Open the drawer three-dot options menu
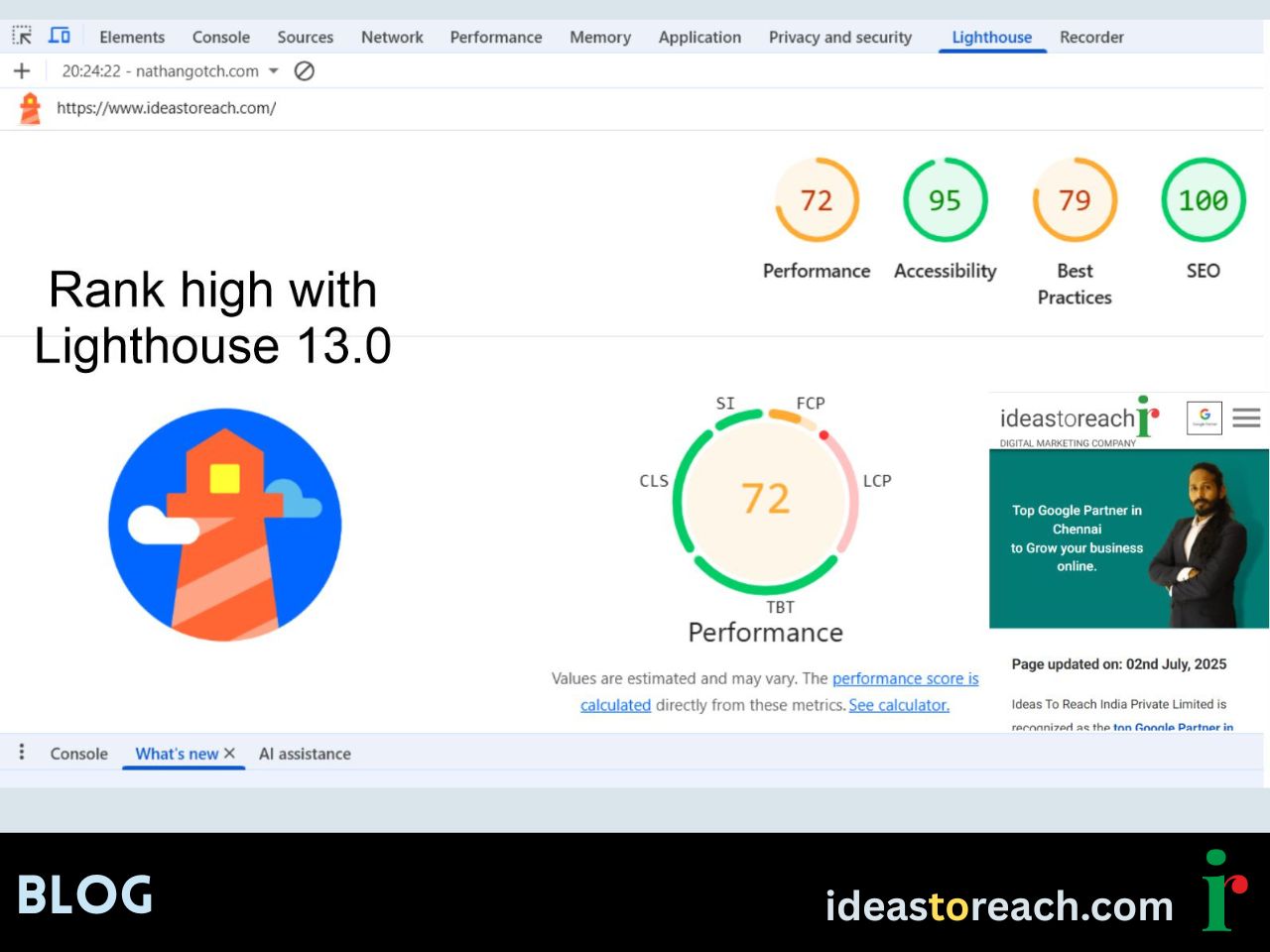The image size is (1270, 952). point(21,753)
